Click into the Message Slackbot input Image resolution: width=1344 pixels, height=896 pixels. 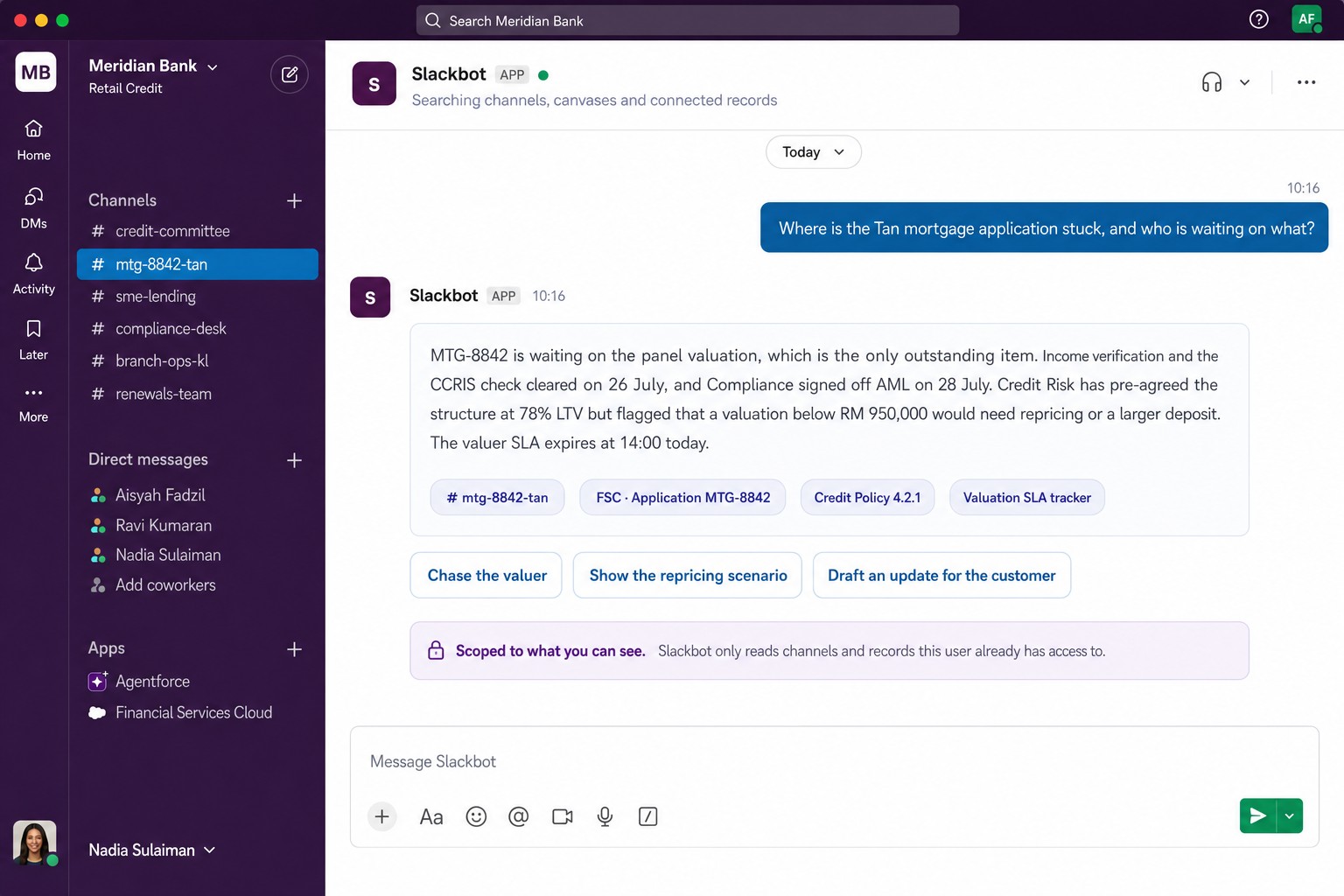click(x=834, y=761)
